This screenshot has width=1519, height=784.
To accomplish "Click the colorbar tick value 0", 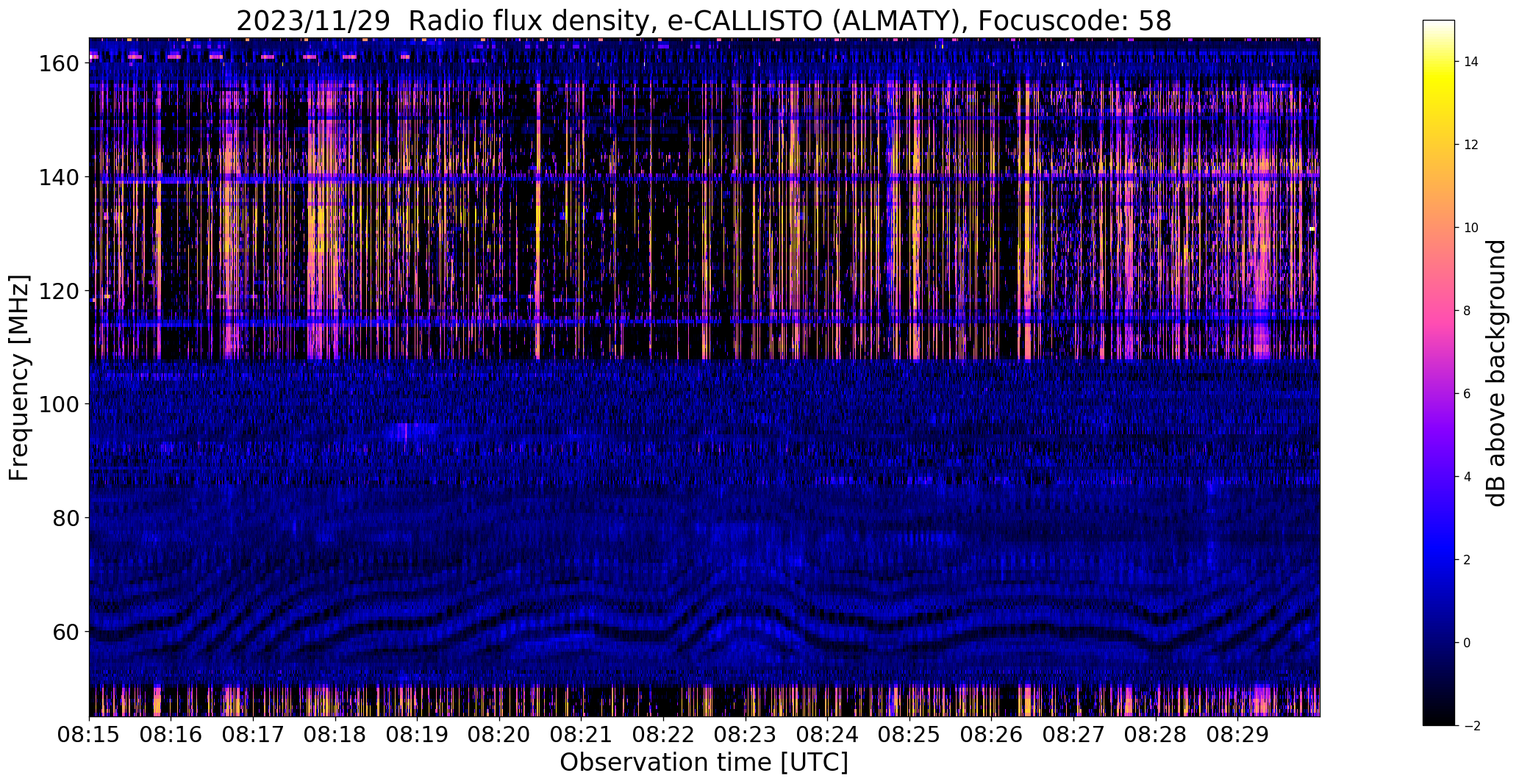I will [1468, 643].
